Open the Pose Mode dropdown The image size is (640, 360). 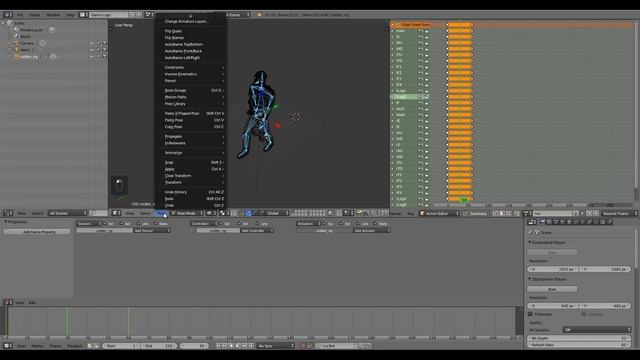point(187,213)
